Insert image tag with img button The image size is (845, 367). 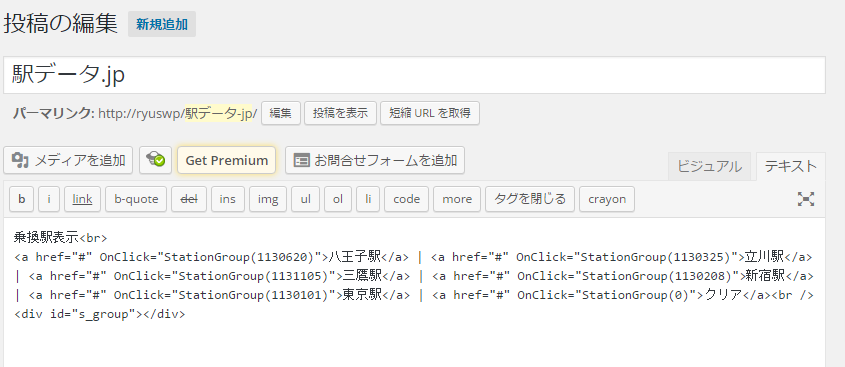pos(268,199)
